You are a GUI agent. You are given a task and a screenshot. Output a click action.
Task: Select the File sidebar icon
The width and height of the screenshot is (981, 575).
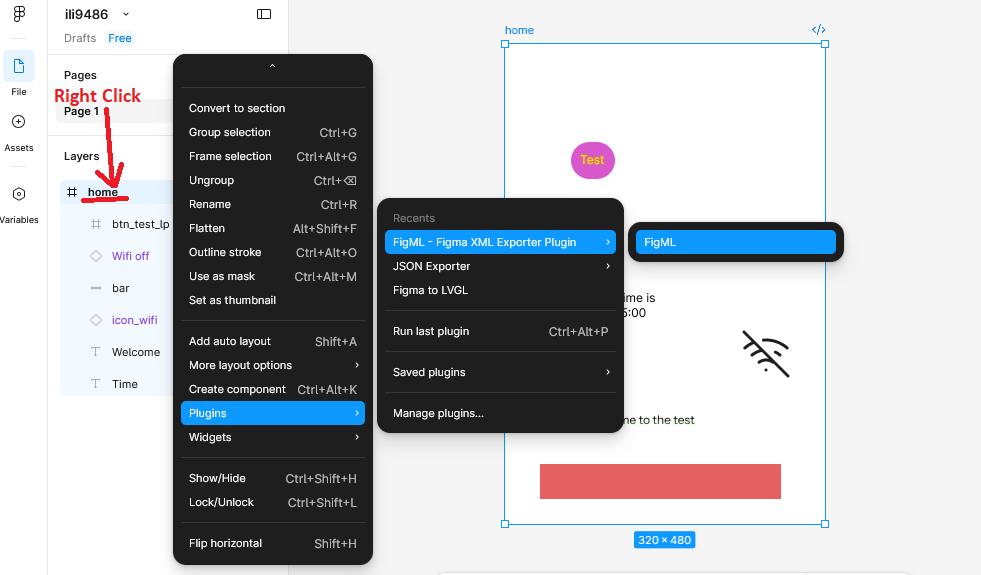pos(19,66)
